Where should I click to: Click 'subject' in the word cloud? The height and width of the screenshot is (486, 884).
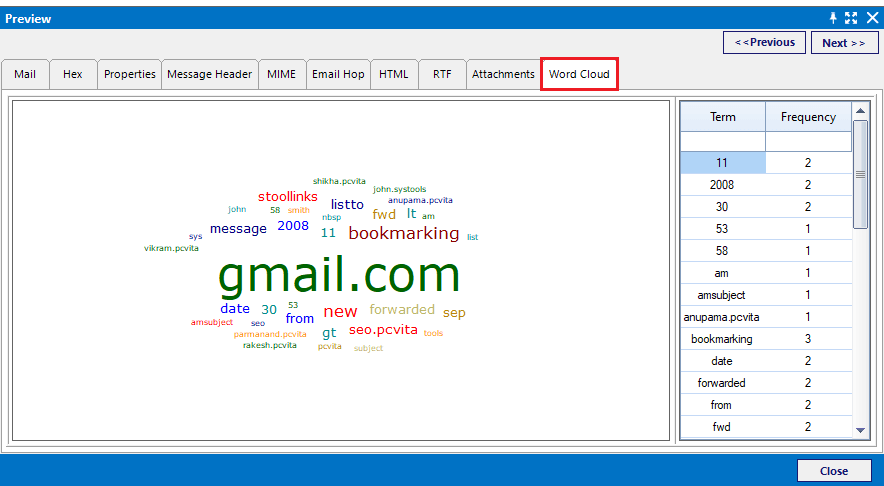click(x=368, y=348)
